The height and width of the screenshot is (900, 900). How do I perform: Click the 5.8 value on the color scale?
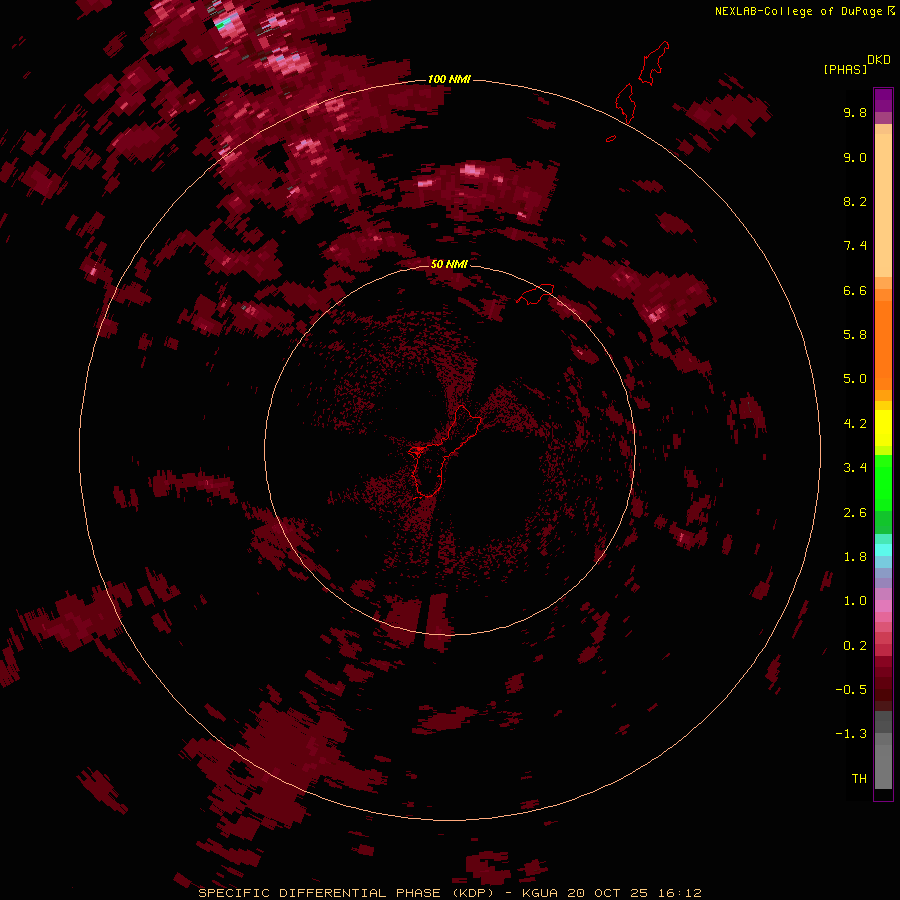[x=855, y=335]
